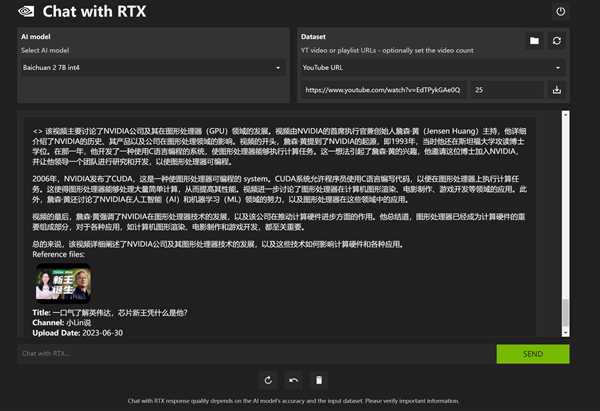
Task: Click the YT video or playlist URLs hint
Action: (387, 51)
